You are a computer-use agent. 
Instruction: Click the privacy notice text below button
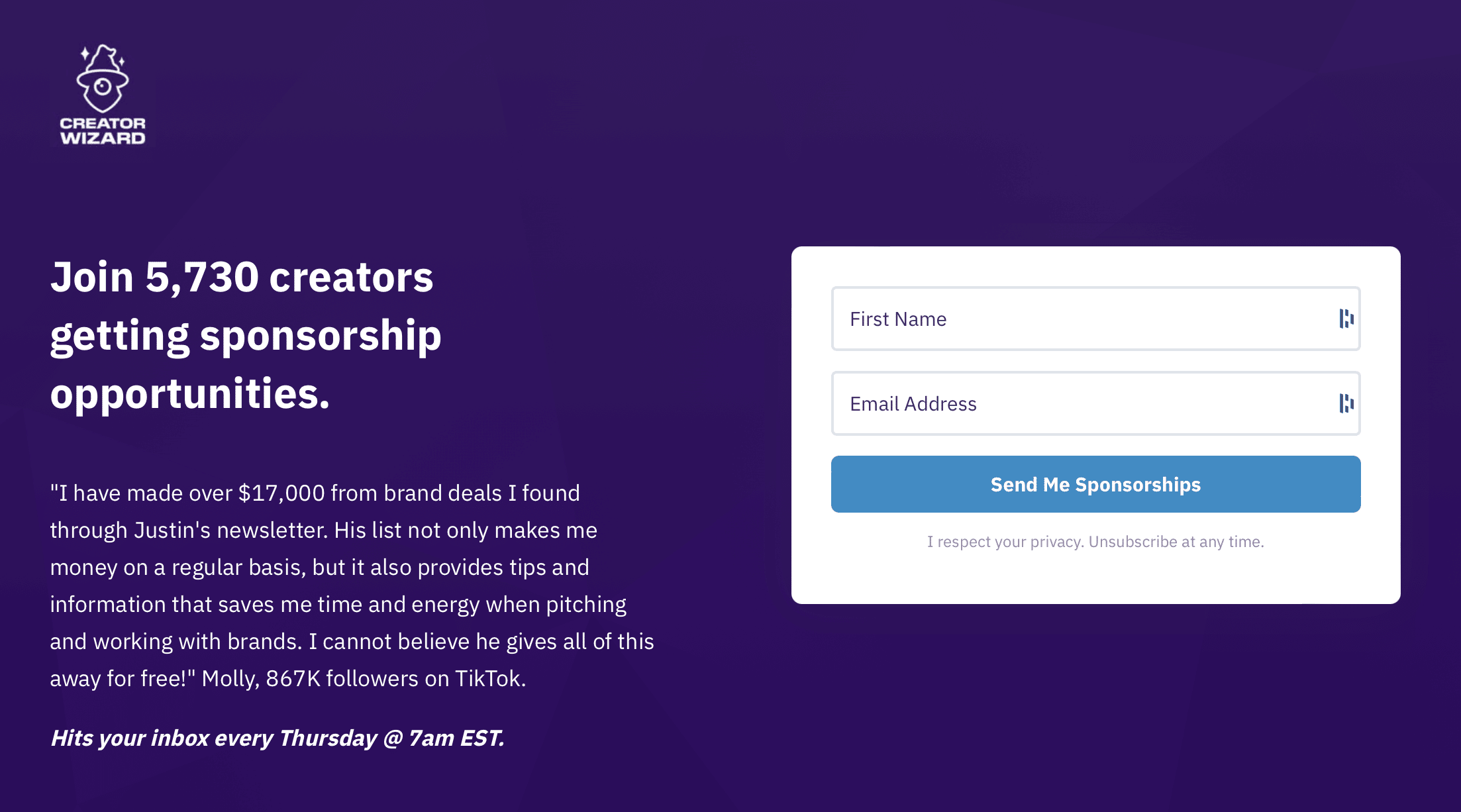pos(1095,542)
